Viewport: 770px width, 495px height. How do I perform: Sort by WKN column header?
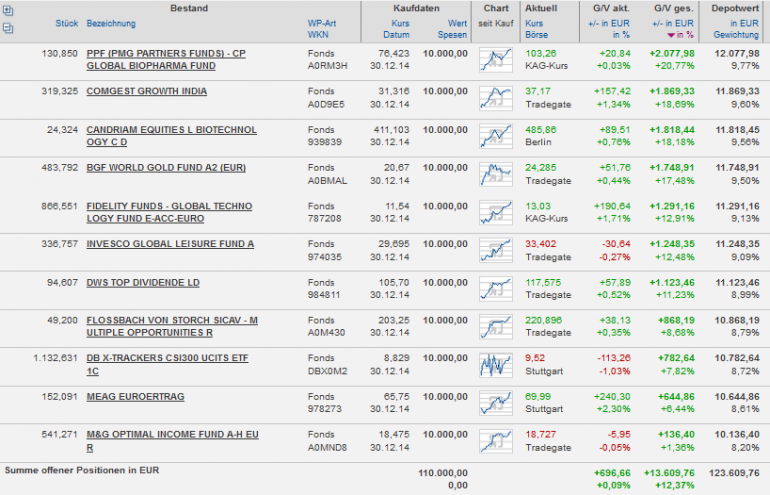pos(318,35)
